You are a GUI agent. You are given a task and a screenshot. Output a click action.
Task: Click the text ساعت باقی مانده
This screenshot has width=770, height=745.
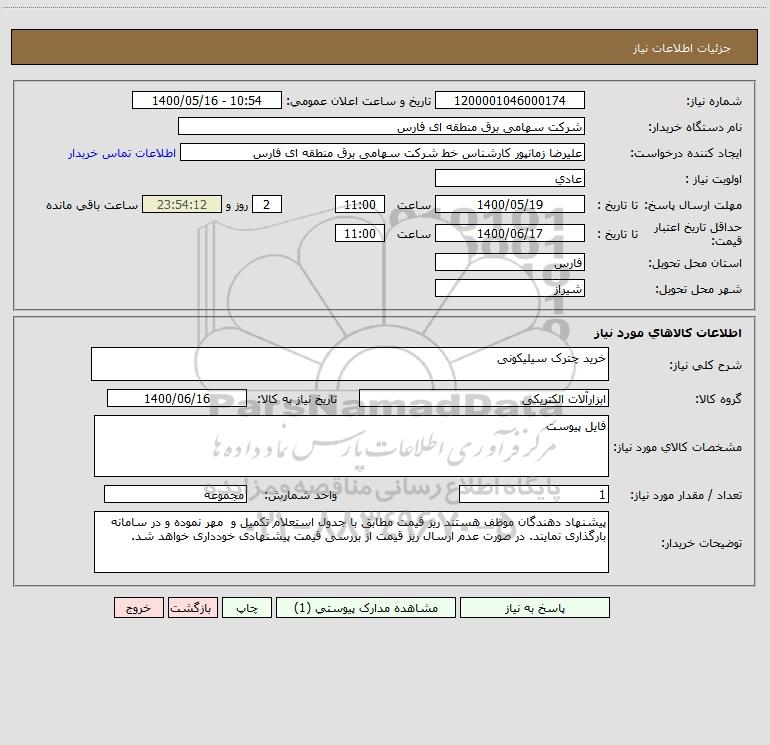click(x=92, y=205)
